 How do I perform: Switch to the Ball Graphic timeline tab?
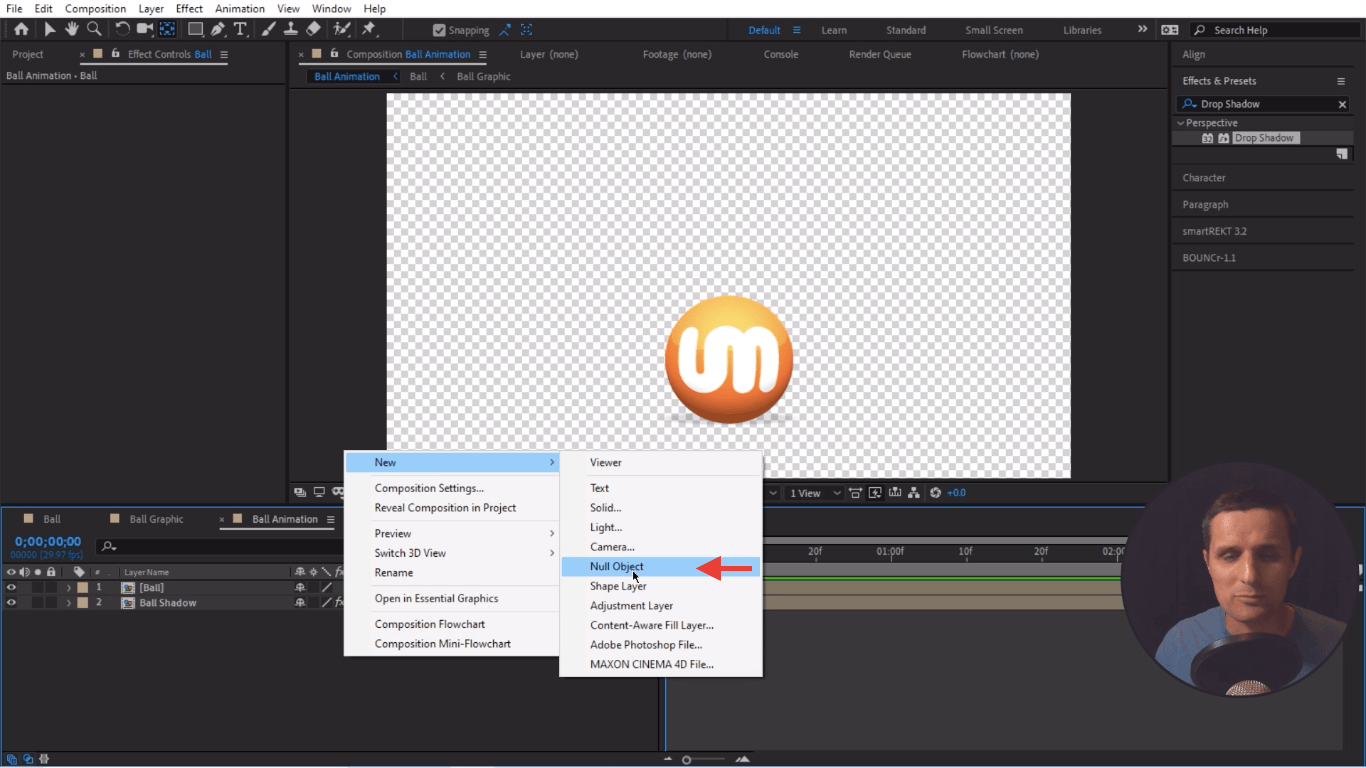point(156,519)
